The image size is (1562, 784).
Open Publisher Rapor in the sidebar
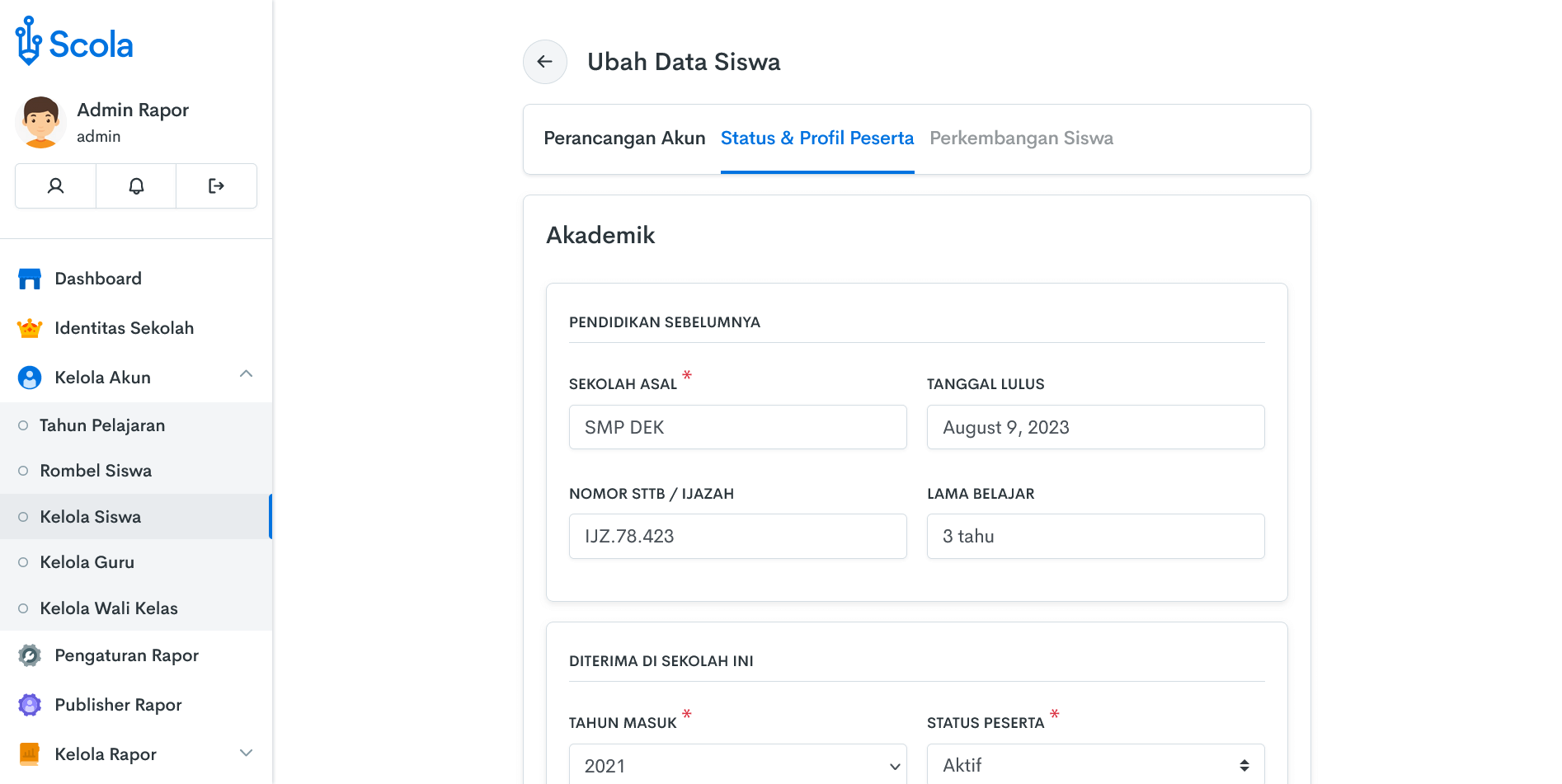point(118,705)
